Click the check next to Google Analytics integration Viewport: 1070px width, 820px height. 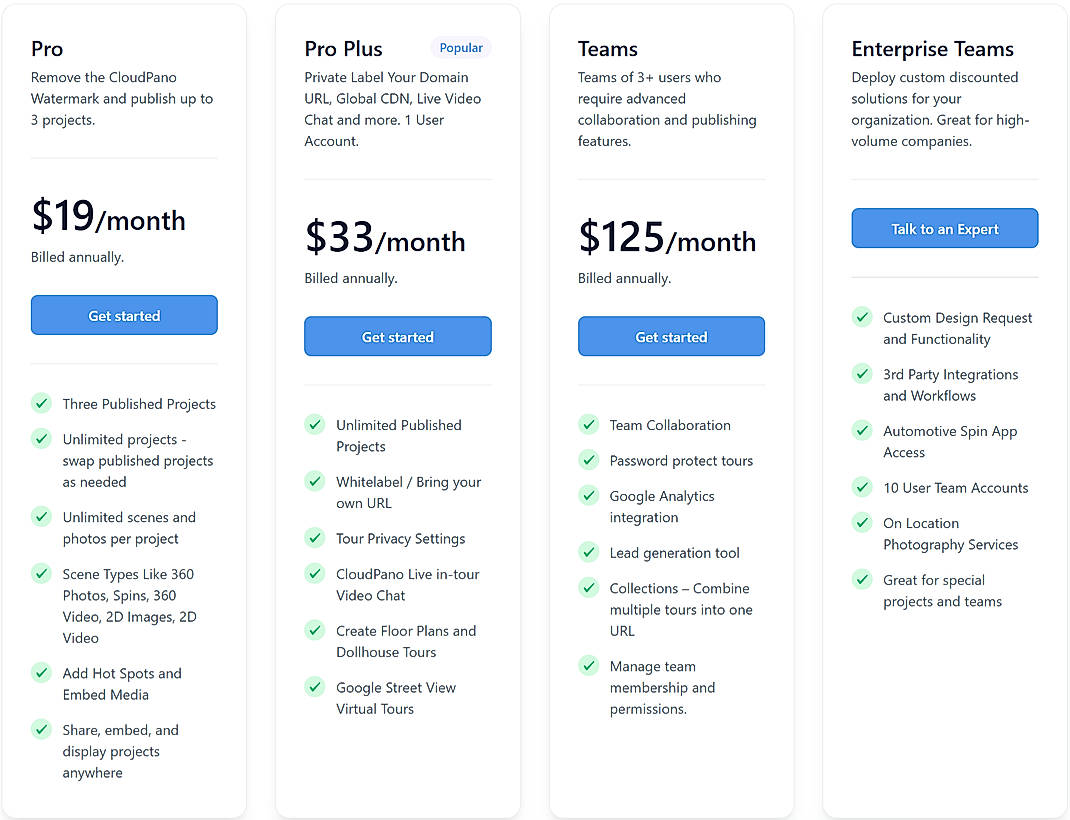(588, 495)
